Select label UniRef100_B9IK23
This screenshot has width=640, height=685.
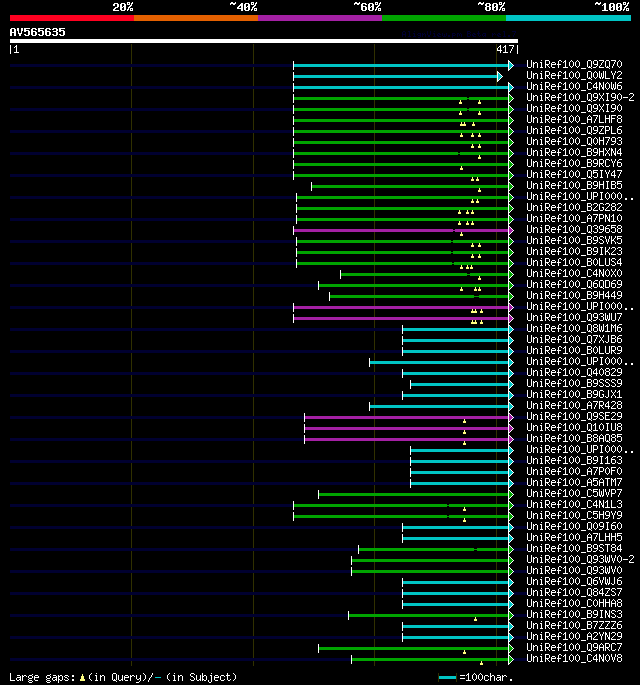[x=574, y=251]
